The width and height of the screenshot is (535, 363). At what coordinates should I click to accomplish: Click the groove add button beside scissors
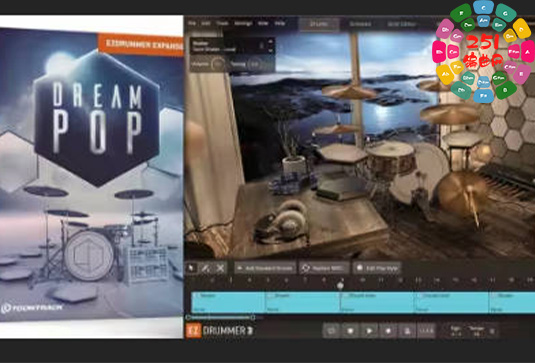[265, 268]
